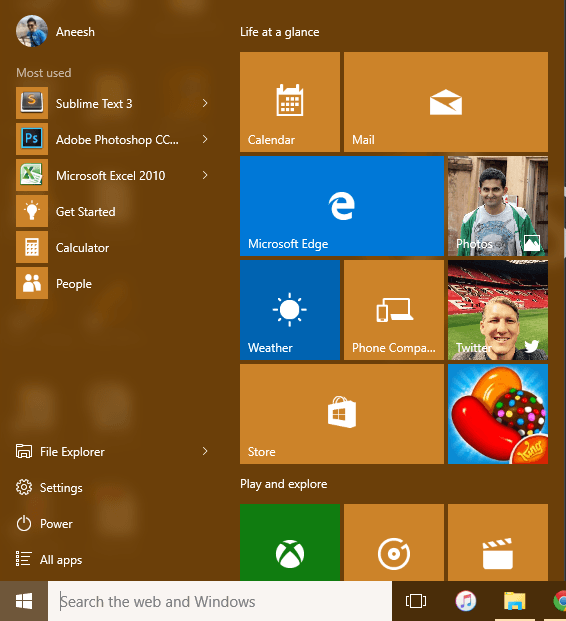
Task: Open Microsoft Excel 2010 icon
Action: pos(32,175)
